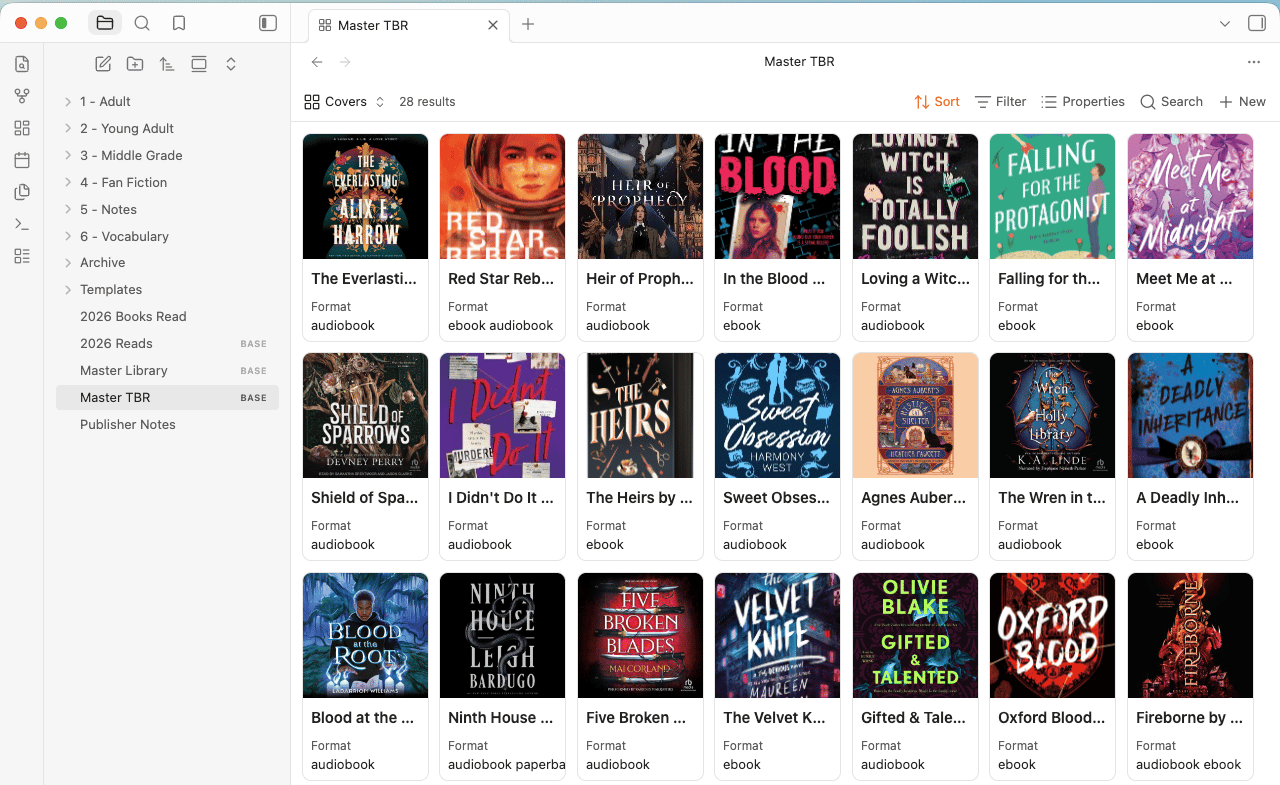
Task: Open The Everlasting book cover
Action: pos(365,197)
